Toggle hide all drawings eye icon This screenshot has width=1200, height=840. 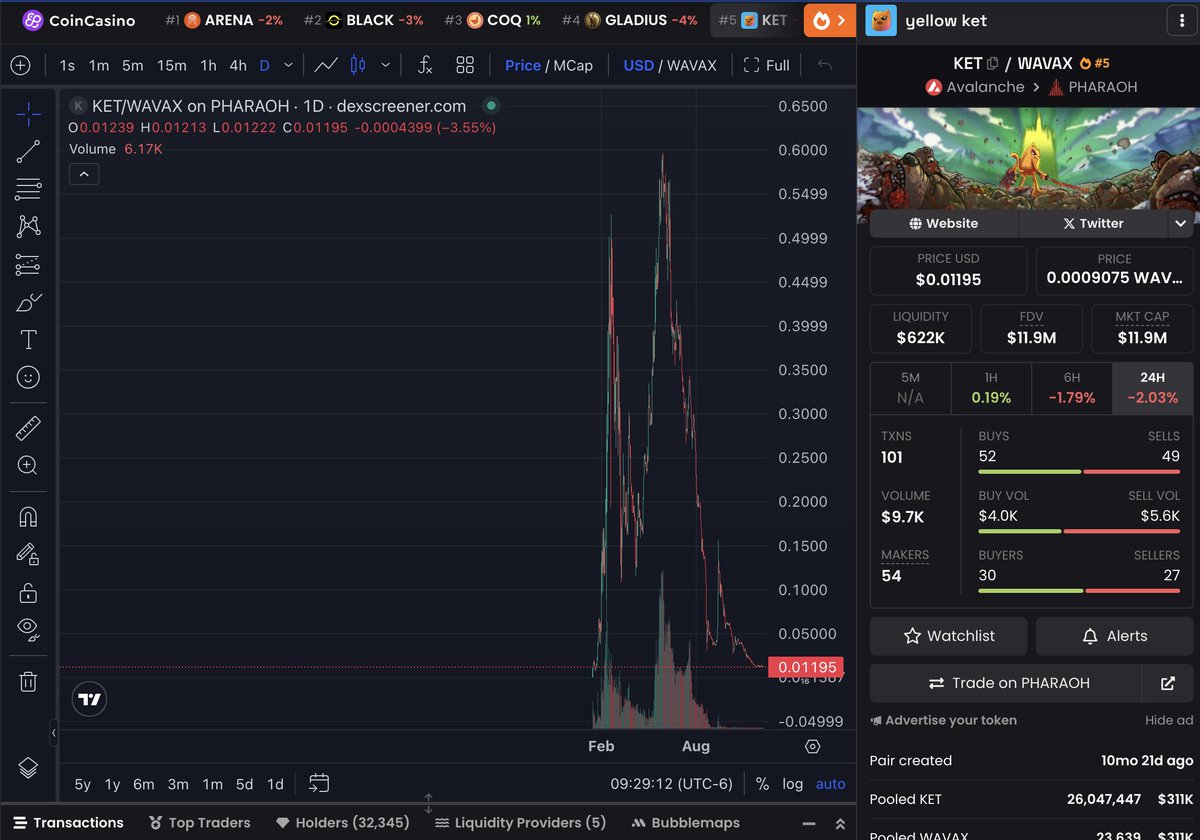(x=28, y=629)
